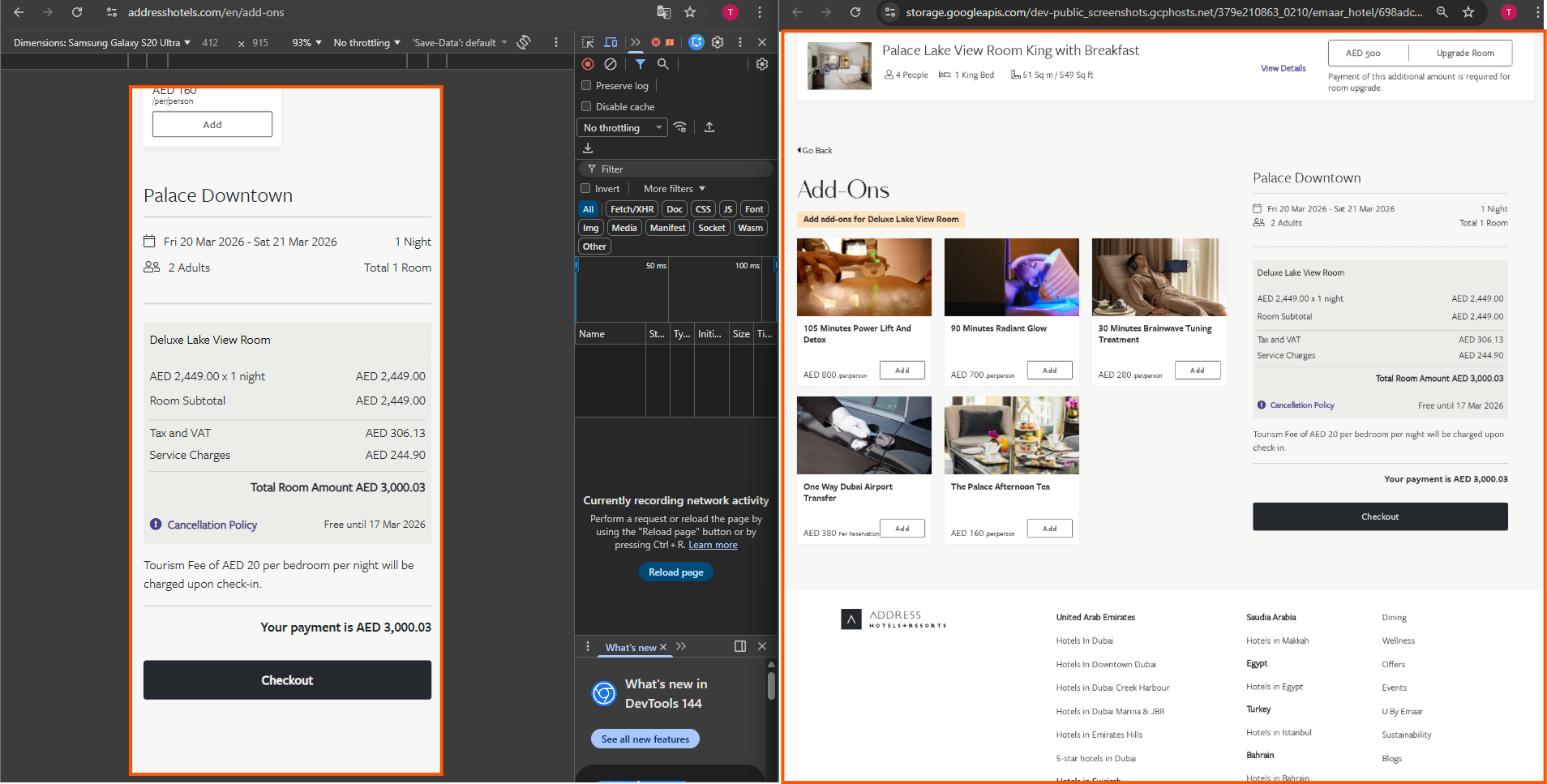The width and height of the screenshot is (1547, 784).
Task: Click Go Back link in the right window
Action: click(x=815, y=150)
